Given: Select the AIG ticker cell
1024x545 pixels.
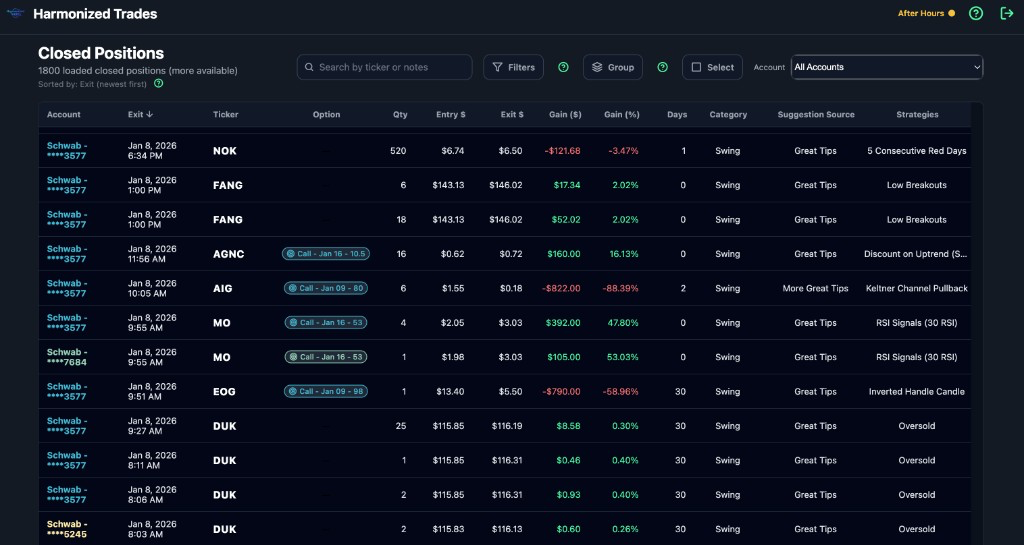Looking at the screenshot, I should point(222,288).
